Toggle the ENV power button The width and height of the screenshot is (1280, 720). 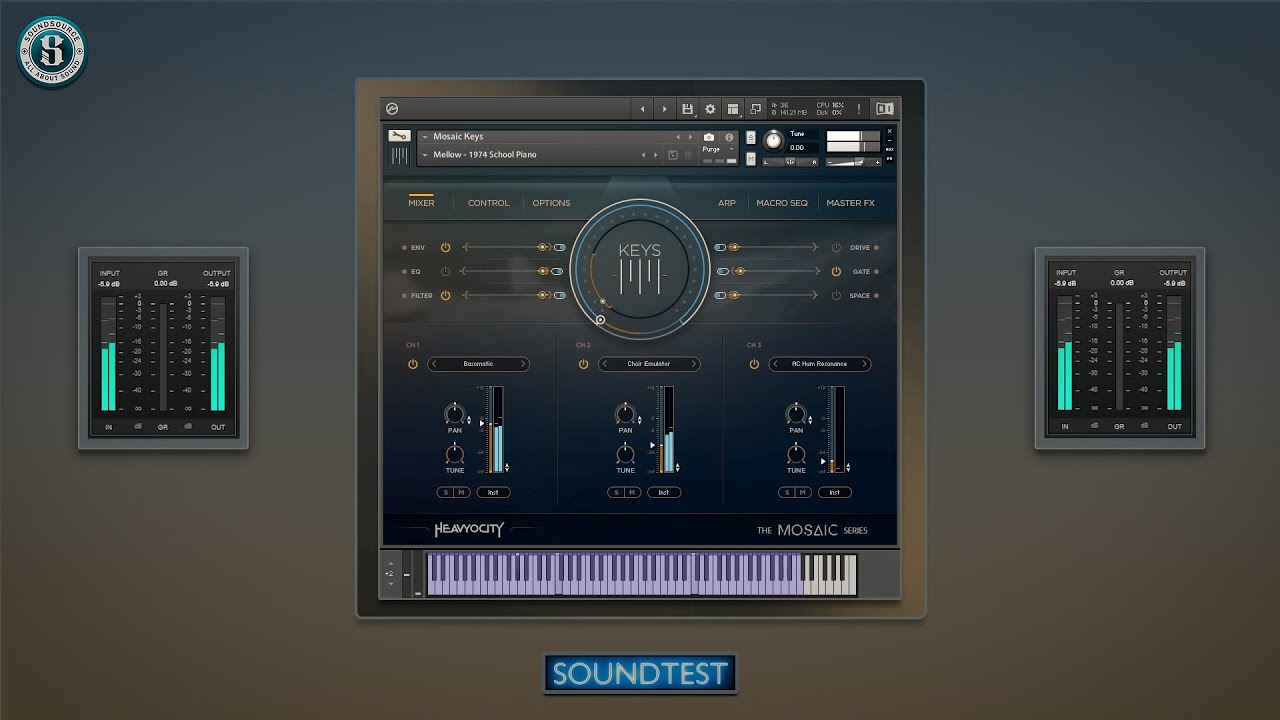(445, 247)
